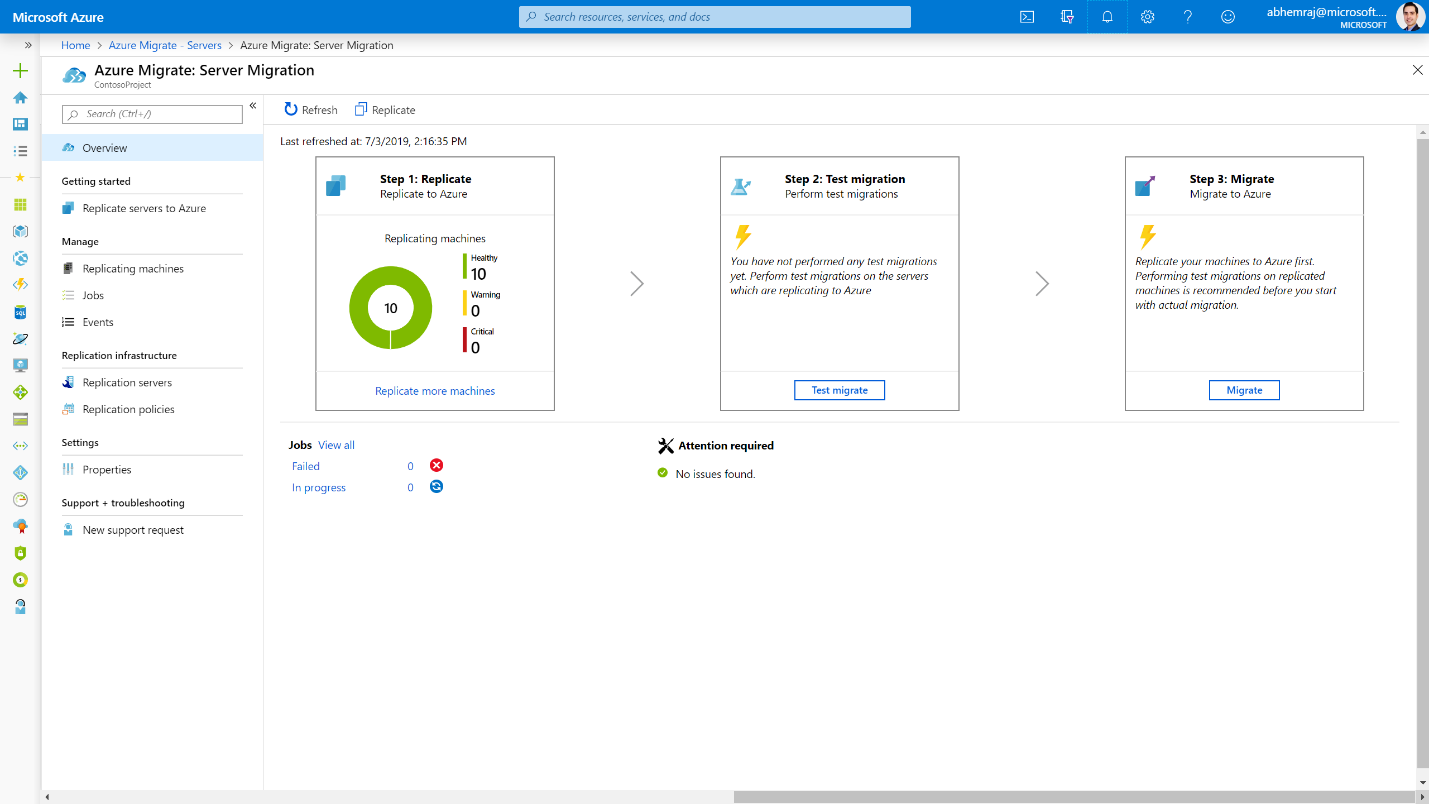Screen dimensions: 1429x804
Task: Open Help + support icon in rail
Action: click(x=20, y=607)
